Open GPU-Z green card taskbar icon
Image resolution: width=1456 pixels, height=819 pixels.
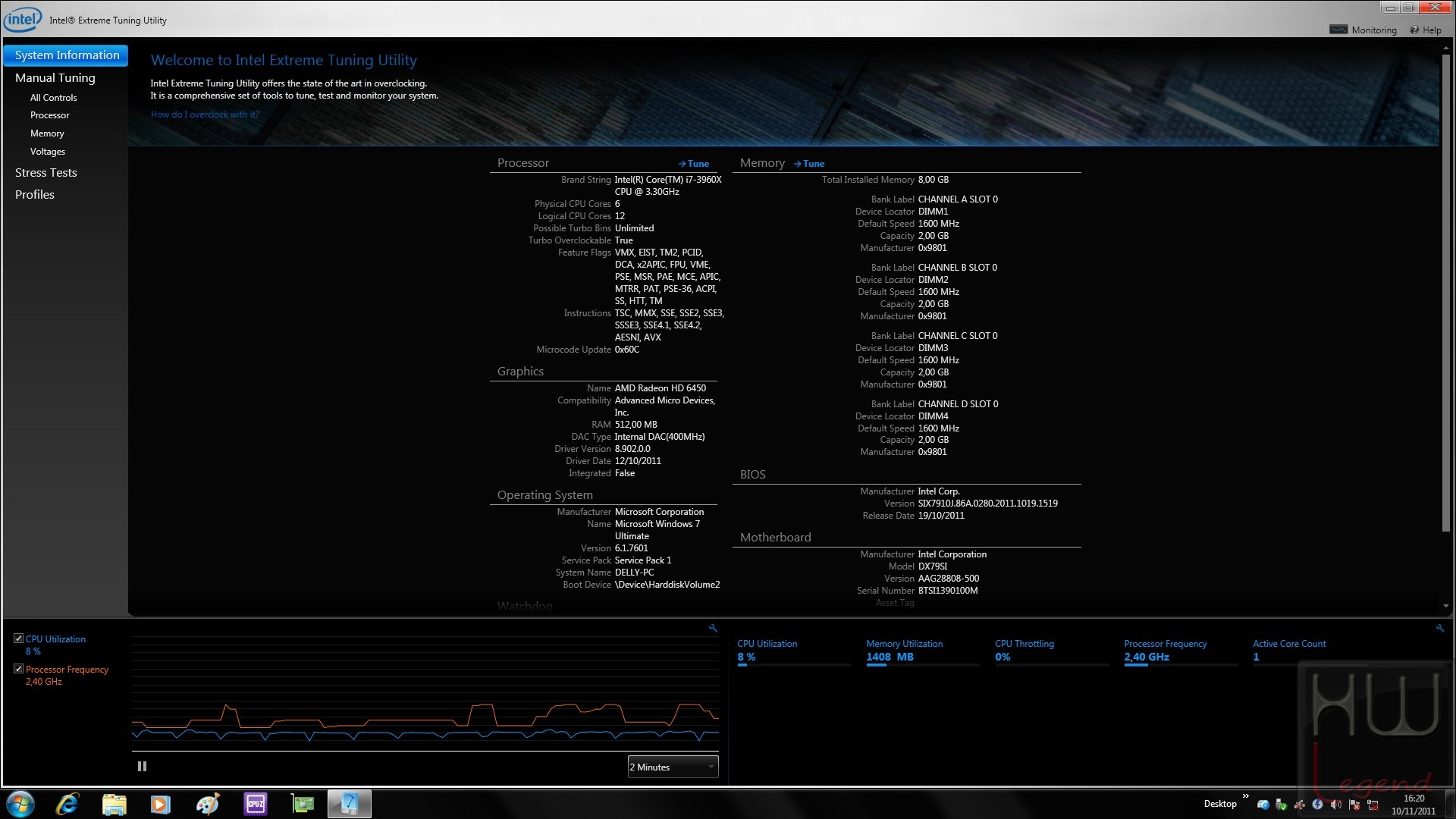pyautogui.click(x=303, y=804)
